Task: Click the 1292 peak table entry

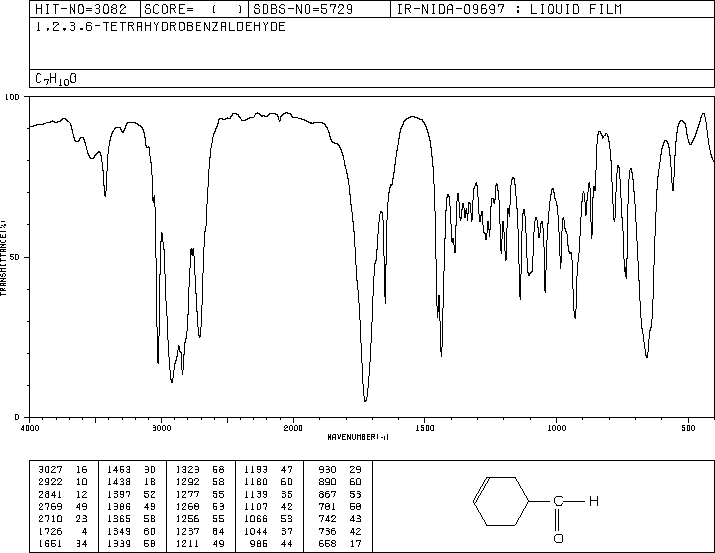Action: [x=187, y=482]
